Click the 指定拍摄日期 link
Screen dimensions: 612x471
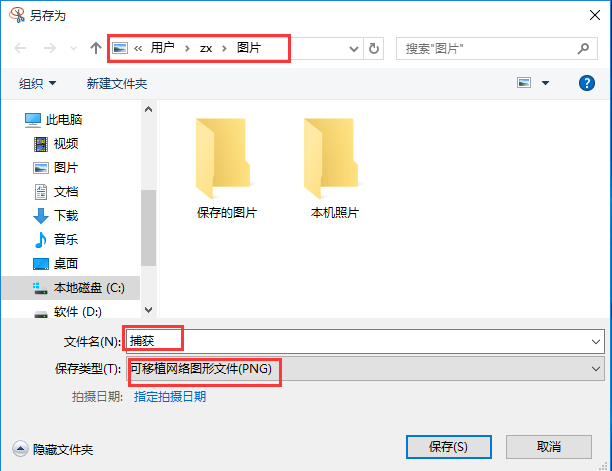point(170,396)
